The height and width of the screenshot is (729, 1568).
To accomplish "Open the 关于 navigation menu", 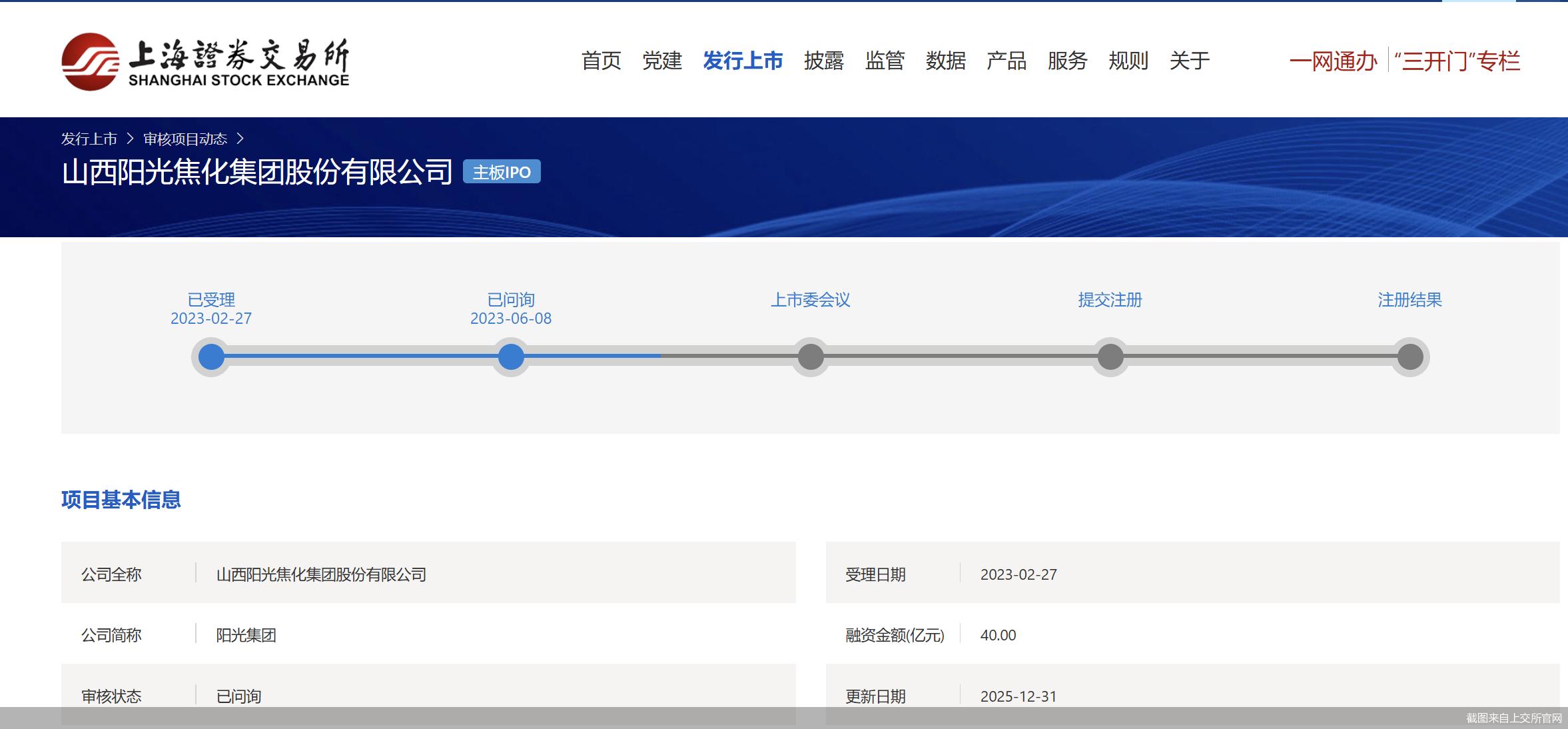I will (x=1189, y=61).
